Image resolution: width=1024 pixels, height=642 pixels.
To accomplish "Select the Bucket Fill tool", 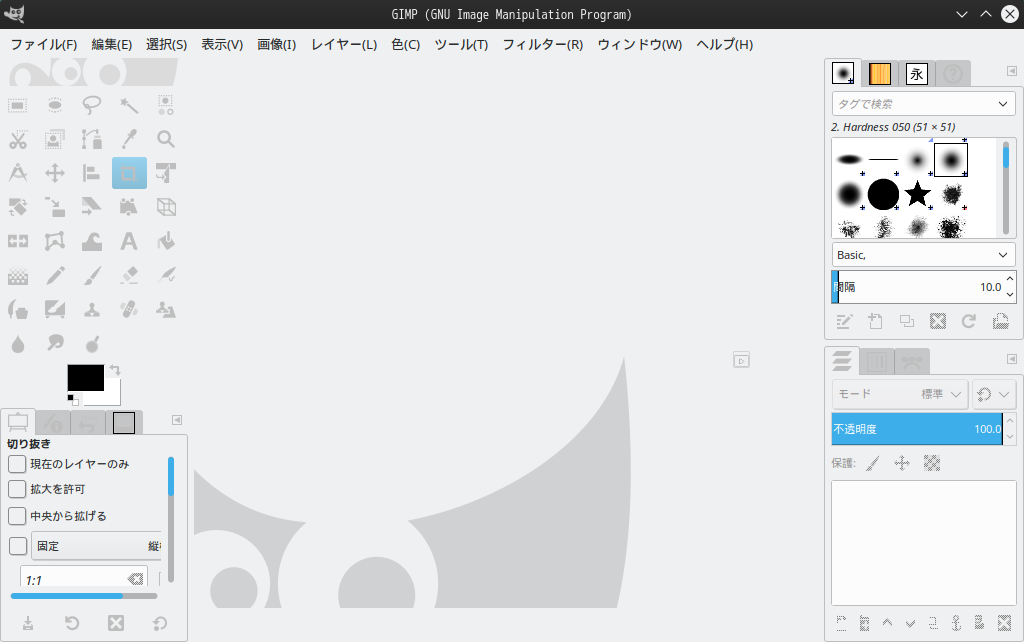I will tap(166, 242).
